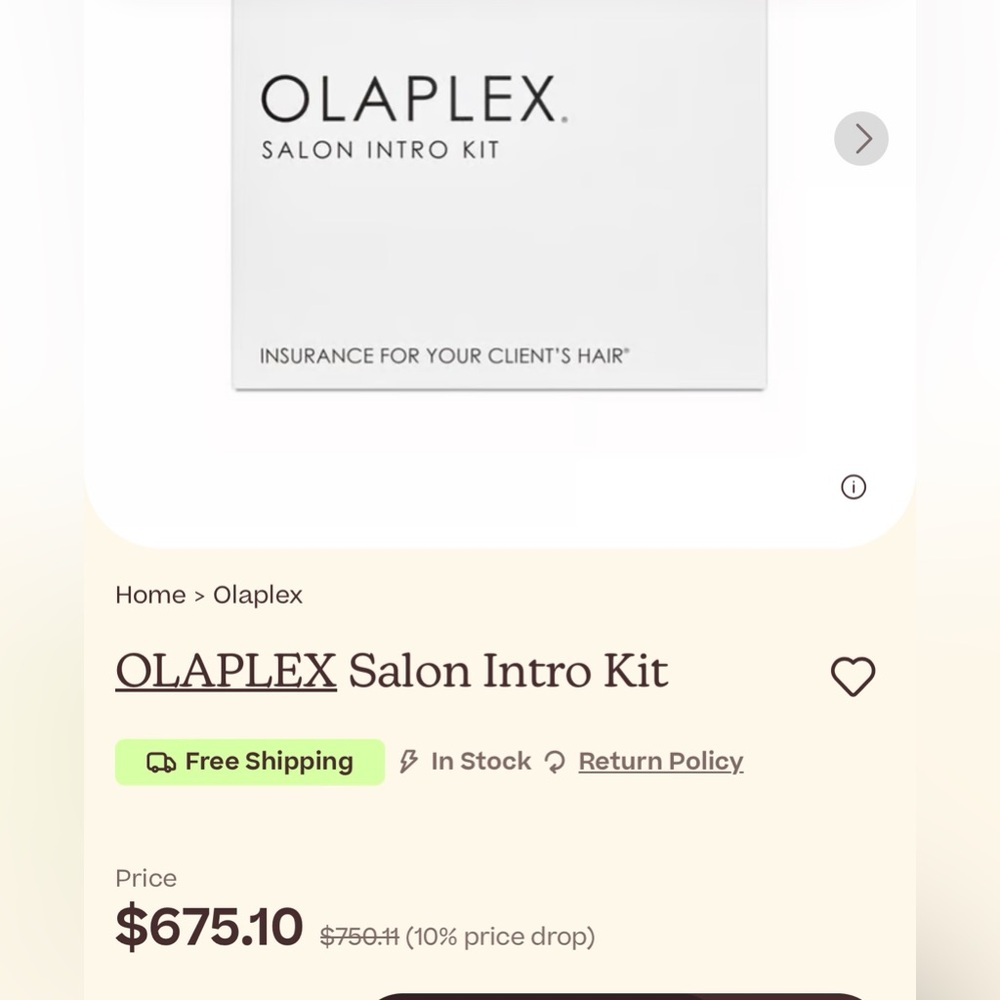Click the circular arrow before Return Policy
The width and height of the screenshot is (1000, 1000).
point(553,761)
